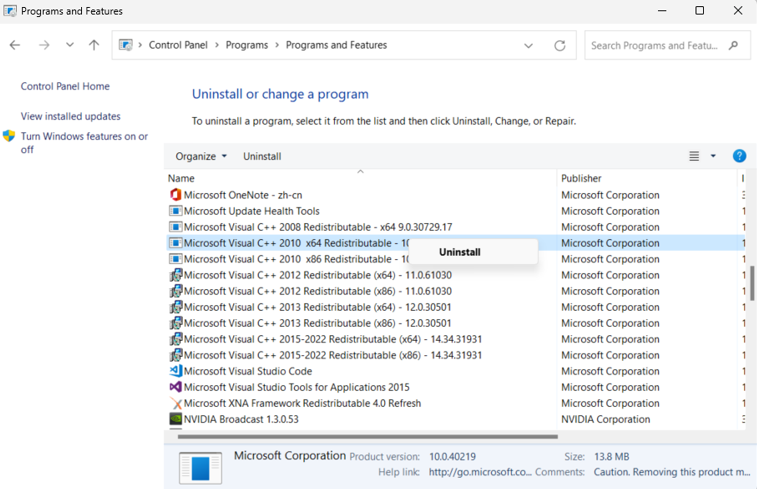The height and width of the screenshot is (489, 757).
Task: Click NVIDIA Corporation publisher cell
Action: point(605,419)
